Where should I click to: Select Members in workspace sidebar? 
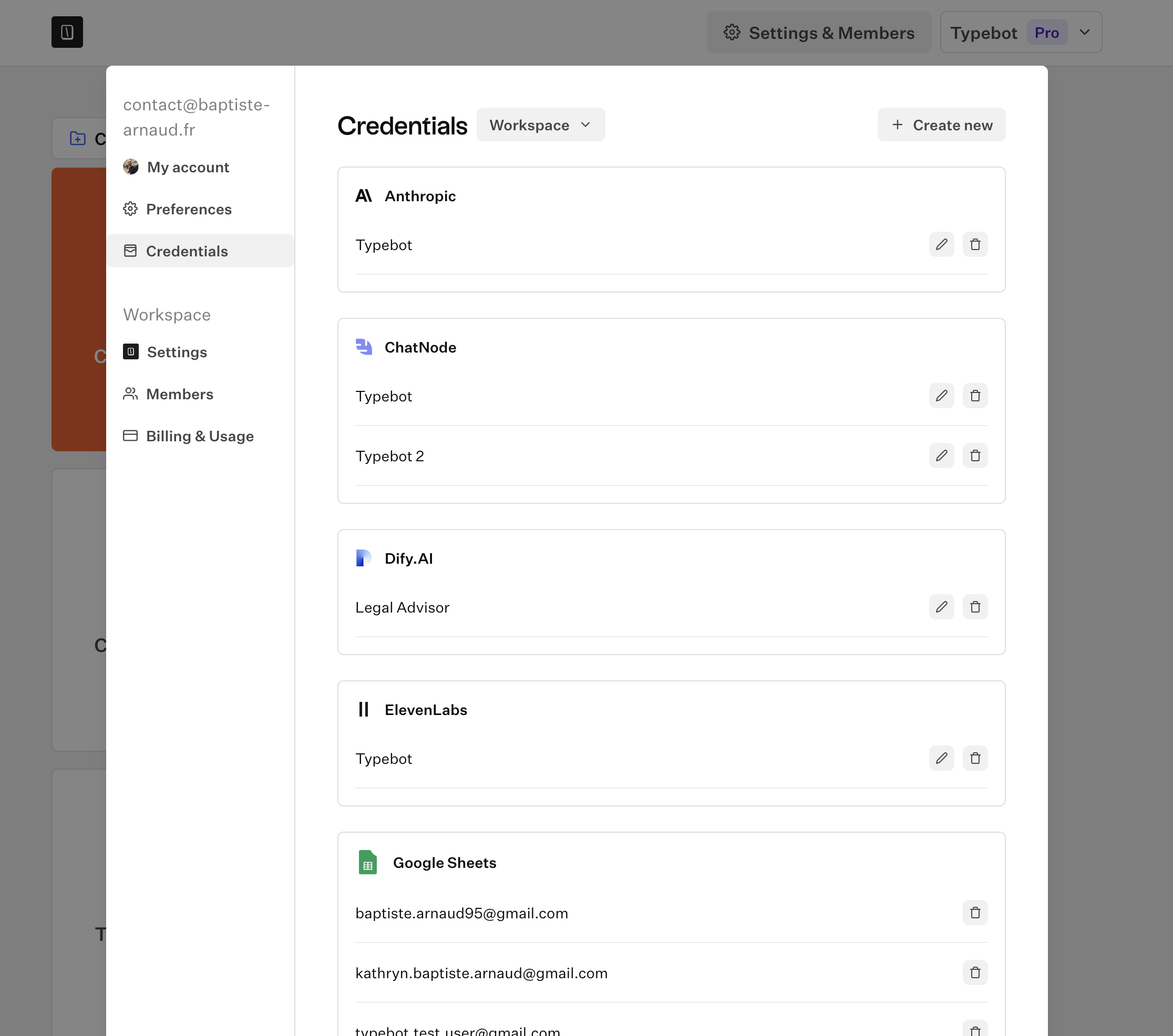179,395
